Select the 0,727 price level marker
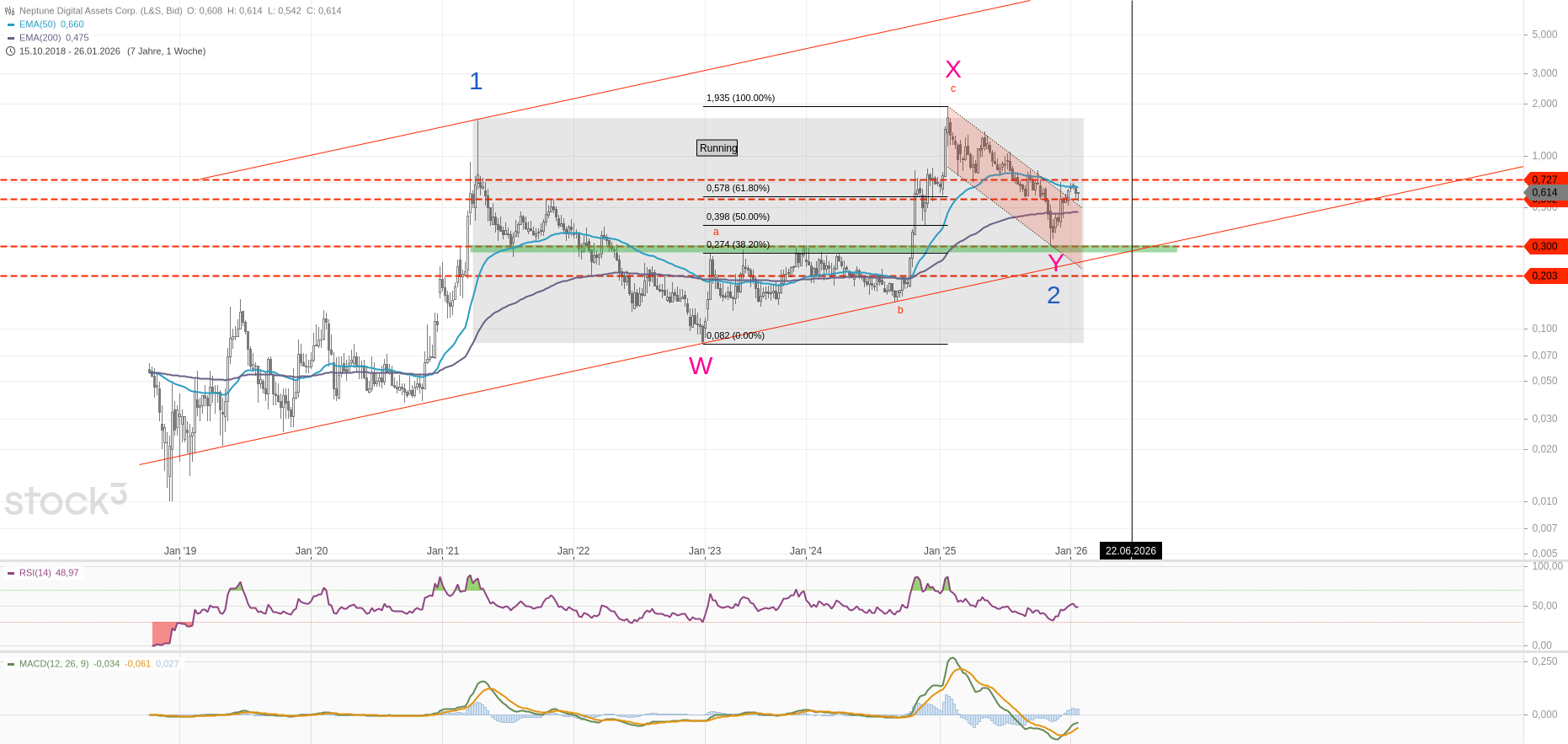This screenshot has height=744, width=1568. click(x=1544, y=179)
